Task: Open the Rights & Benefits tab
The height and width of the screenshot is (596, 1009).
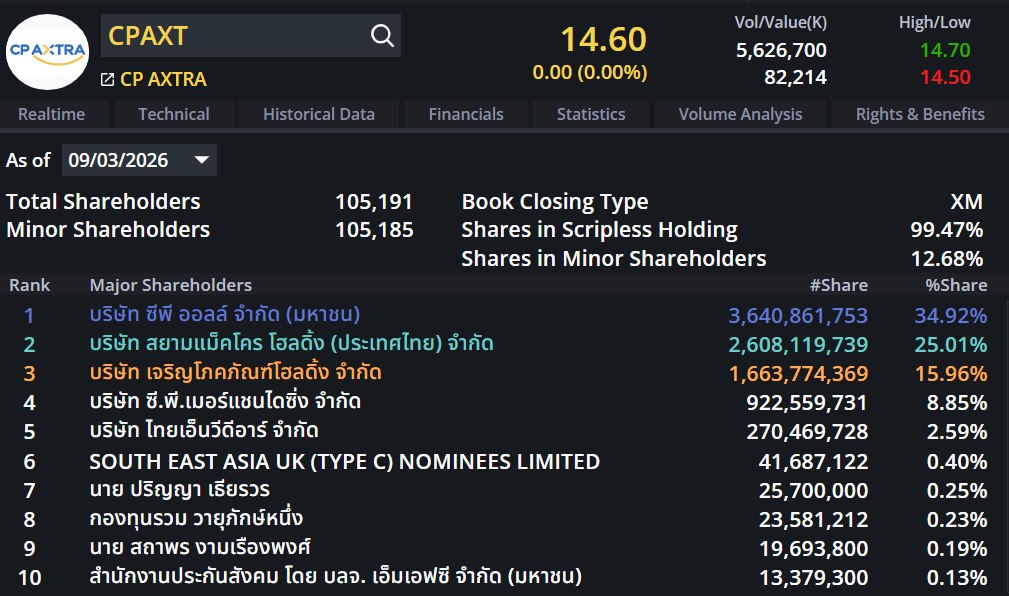Action: coord(920,114)
